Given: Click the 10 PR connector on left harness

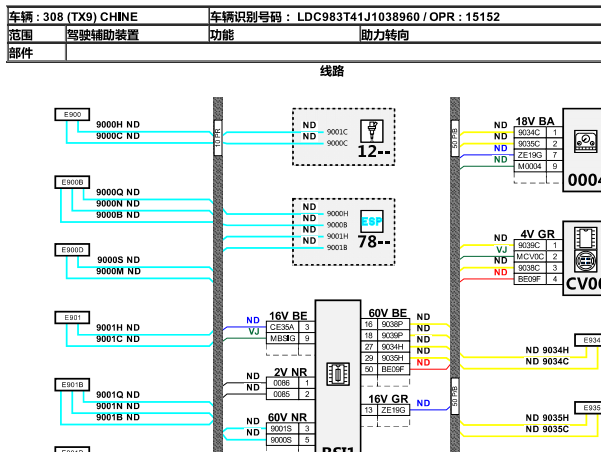Looking at the screenshot, I should pyautogui.click(x=218, y=138).
